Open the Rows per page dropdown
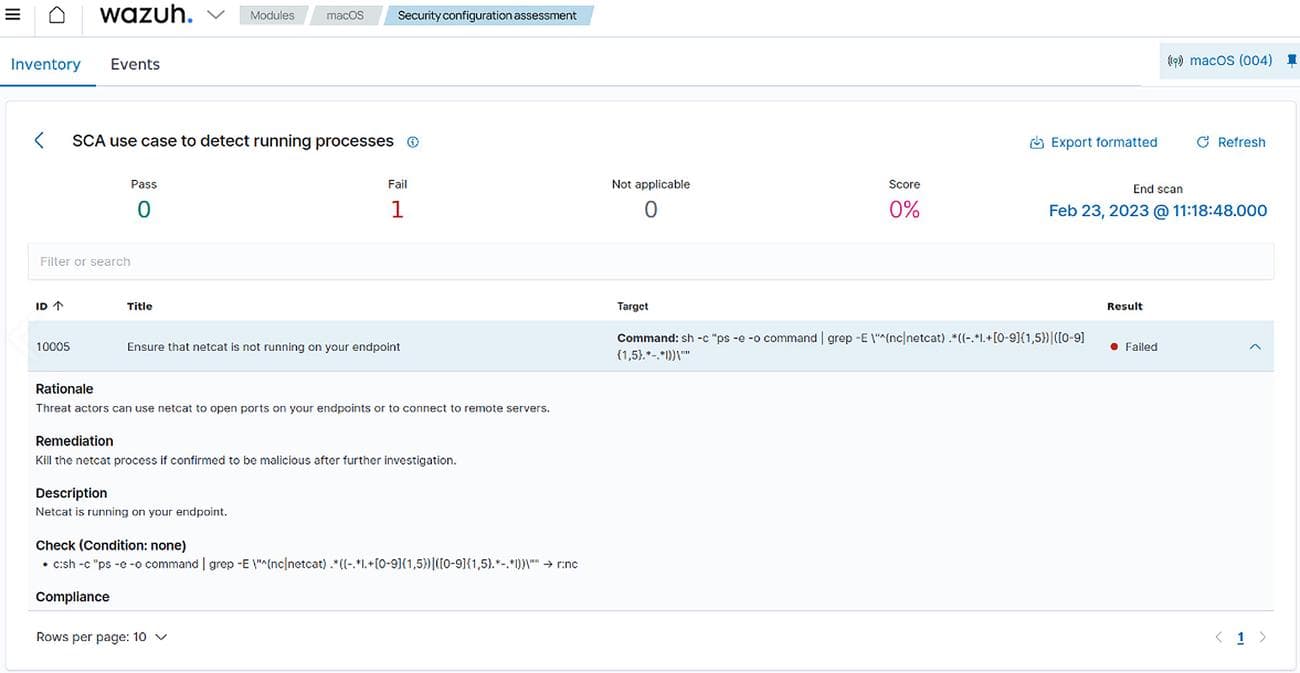The height and width of the screenshot is (673, 1300). tap(101, 637)
